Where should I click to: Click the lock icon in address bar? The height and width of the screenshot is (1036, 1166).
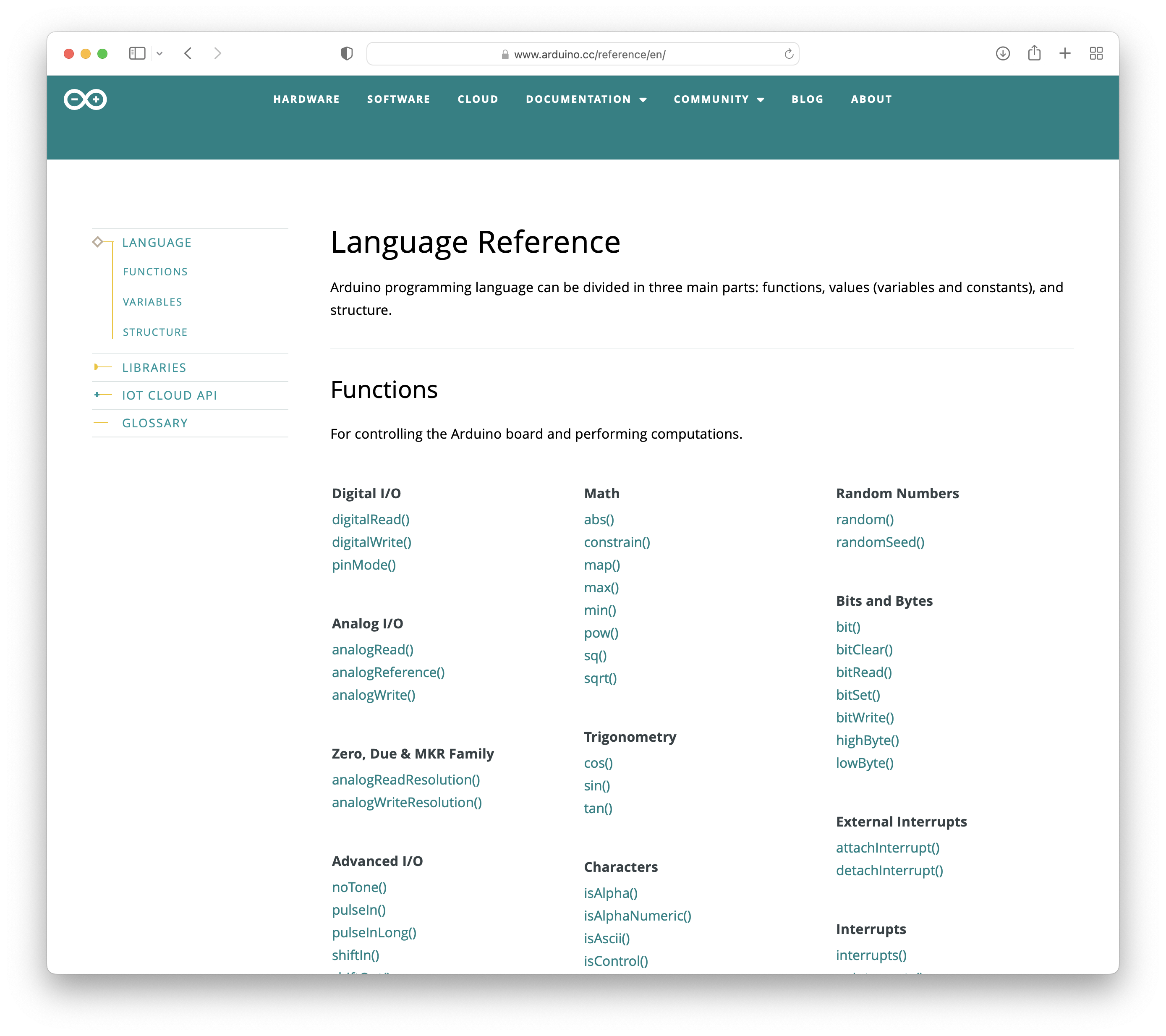(505, 55)
